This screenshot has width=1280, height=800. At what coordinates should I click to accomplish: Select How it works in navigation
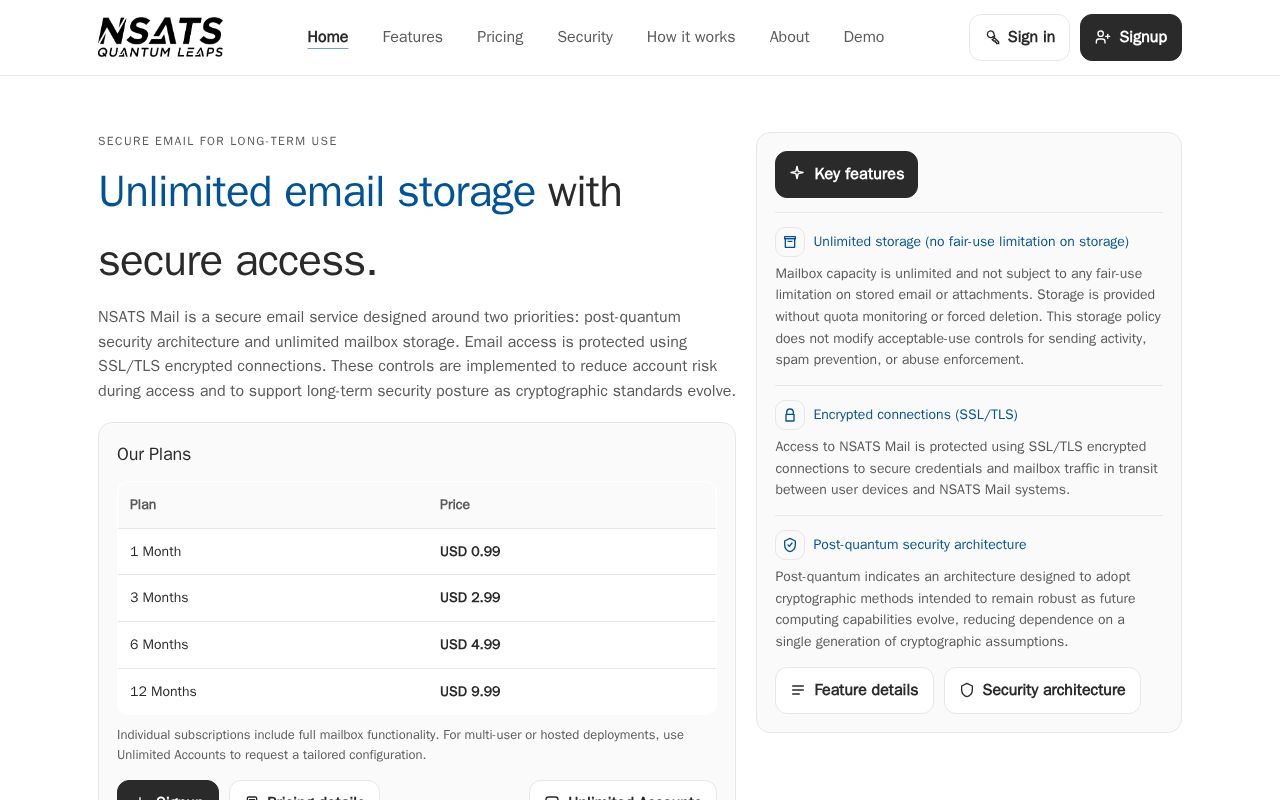[691, 37]
